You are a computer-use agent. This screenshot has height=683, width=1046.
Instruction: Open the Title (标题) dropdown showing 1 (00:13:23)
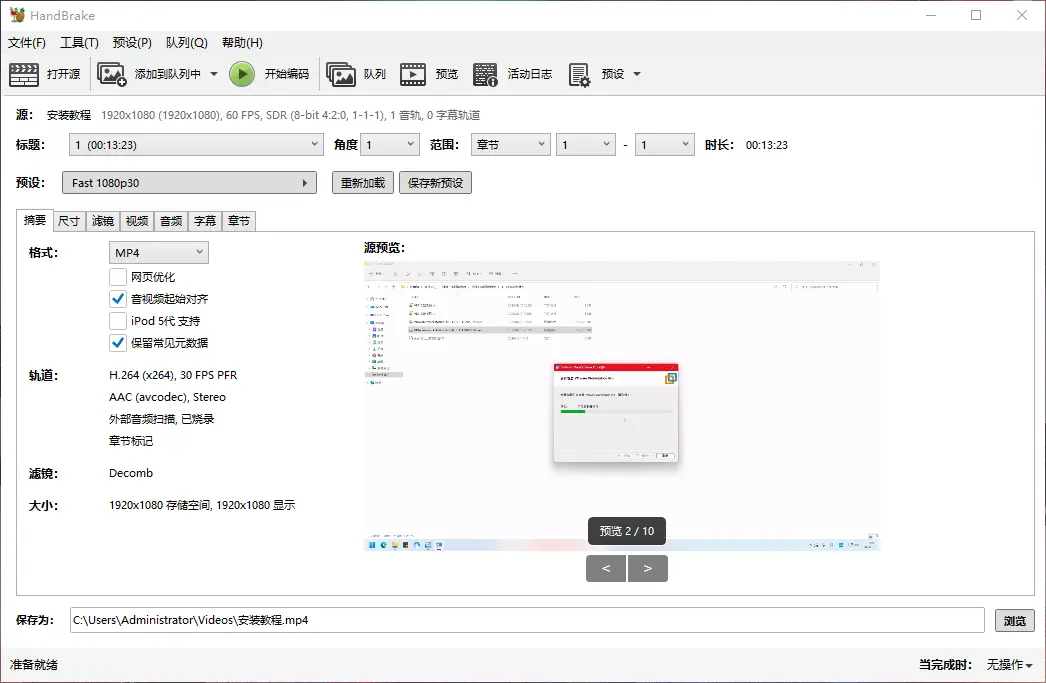point(196,145)
